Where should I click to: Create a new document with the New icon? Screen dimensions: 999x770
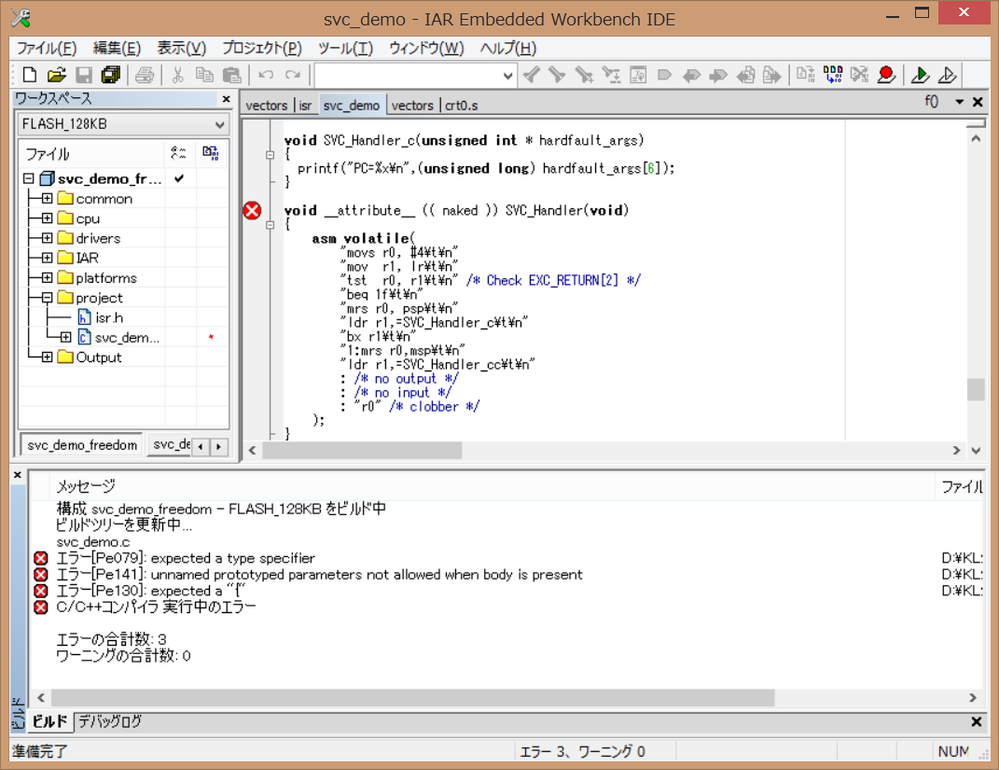click(x=29, y=75)
